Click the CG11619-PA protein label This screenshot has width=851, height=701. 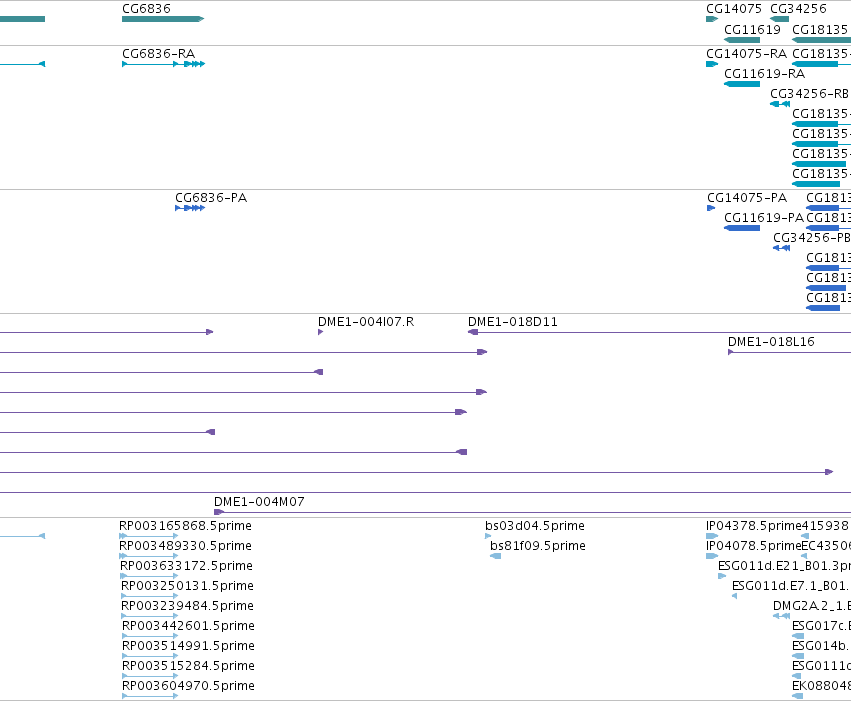point(764,218)
